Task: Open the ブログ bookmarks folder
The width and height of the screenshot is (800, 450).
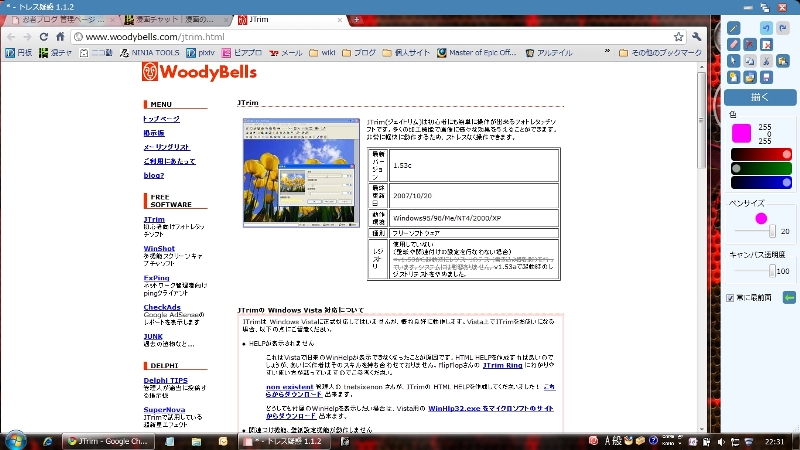Action: pos(359,53)
